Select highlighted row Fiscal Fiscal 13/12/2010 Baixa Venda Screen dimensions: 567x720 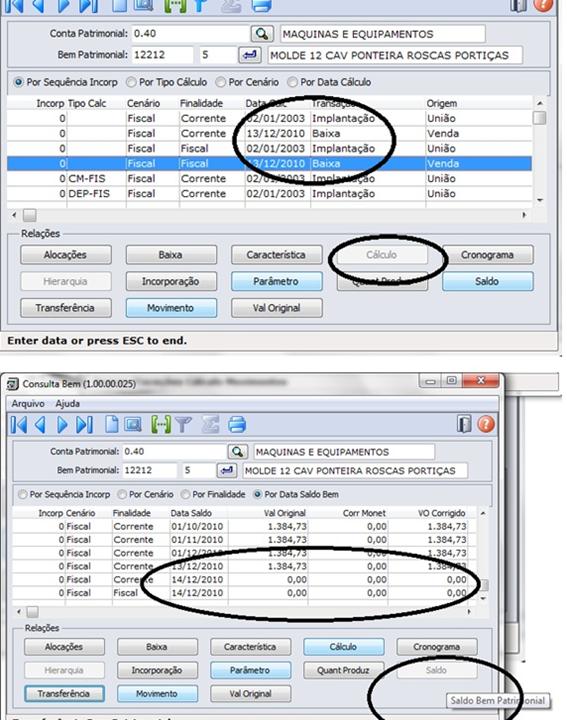click(x=269, y=163)
